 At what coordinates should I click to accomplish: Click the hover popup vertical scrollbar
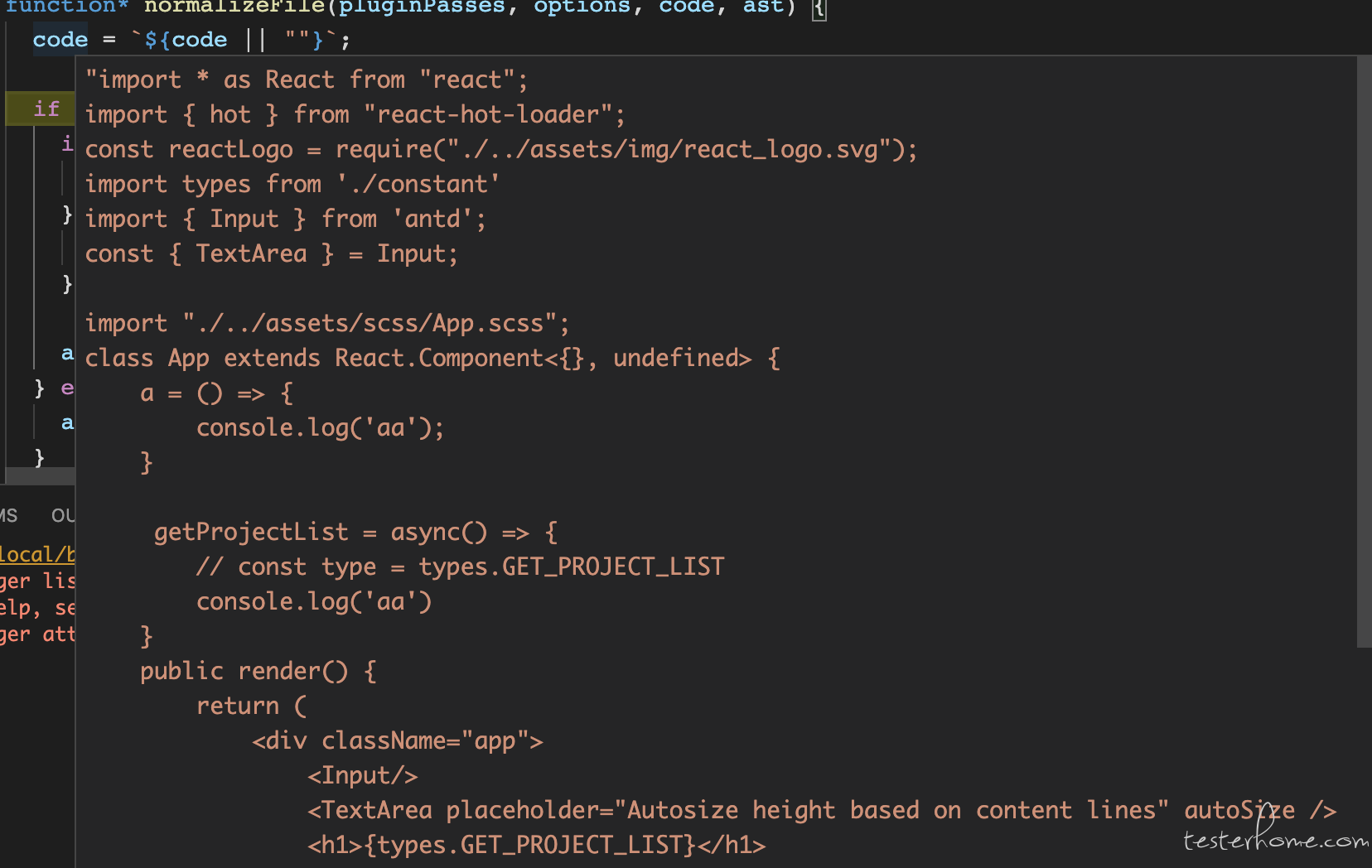click(x=1364, y=352)
